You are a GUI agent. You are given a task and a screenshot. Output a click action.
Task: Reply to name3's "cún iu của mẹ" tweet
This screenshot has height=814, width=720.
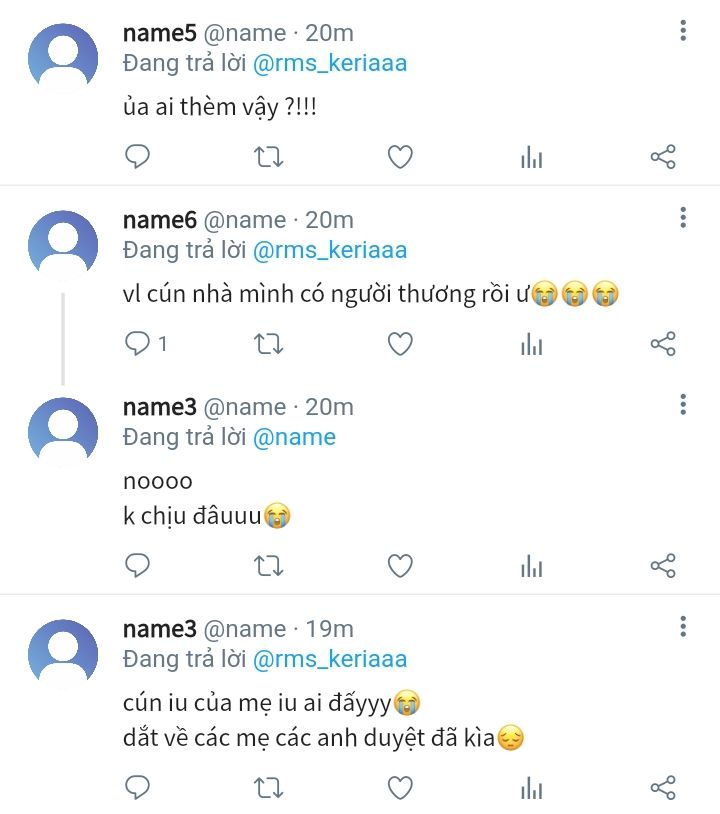tap(138, 788)
